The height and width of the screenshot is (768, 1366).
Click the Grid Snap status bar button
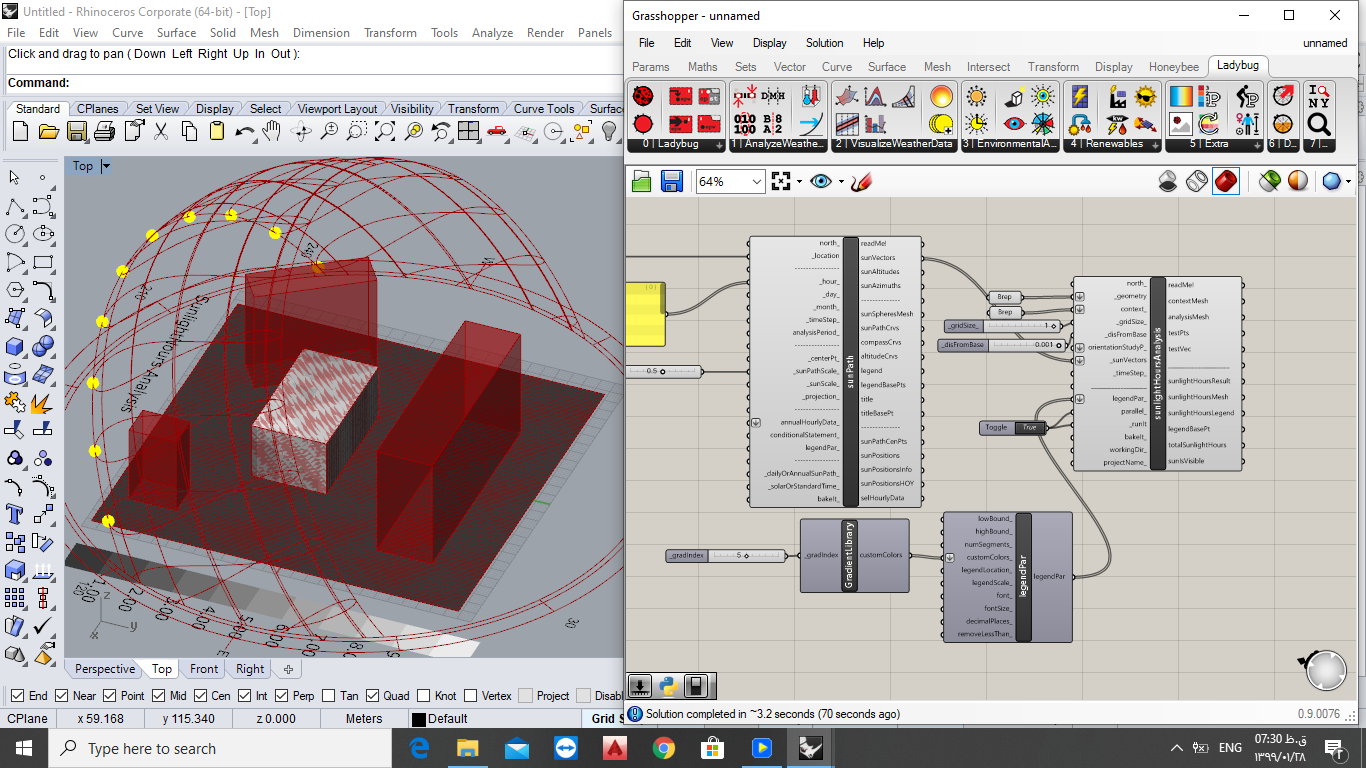pyautogui.click(x=602, y=719)
